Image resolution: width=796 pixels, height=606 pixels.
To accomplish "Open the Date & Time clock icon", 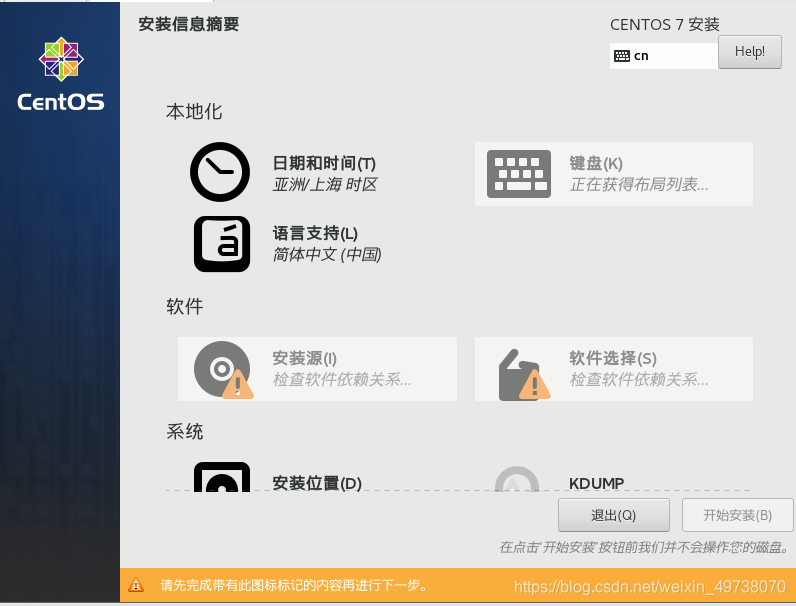I will (220, 172).
